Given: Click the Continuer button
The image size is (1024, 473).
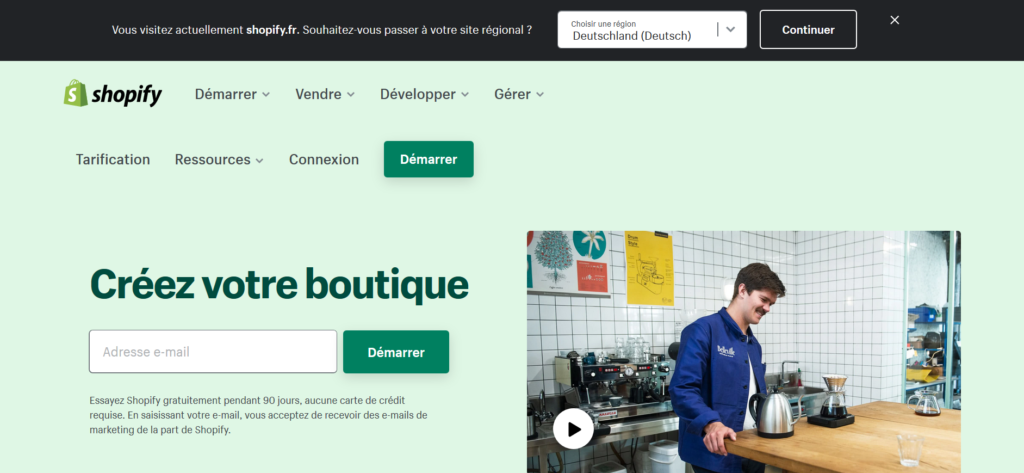Looking at the screenshot, I should pyautogui.click(x=808, y=29).
